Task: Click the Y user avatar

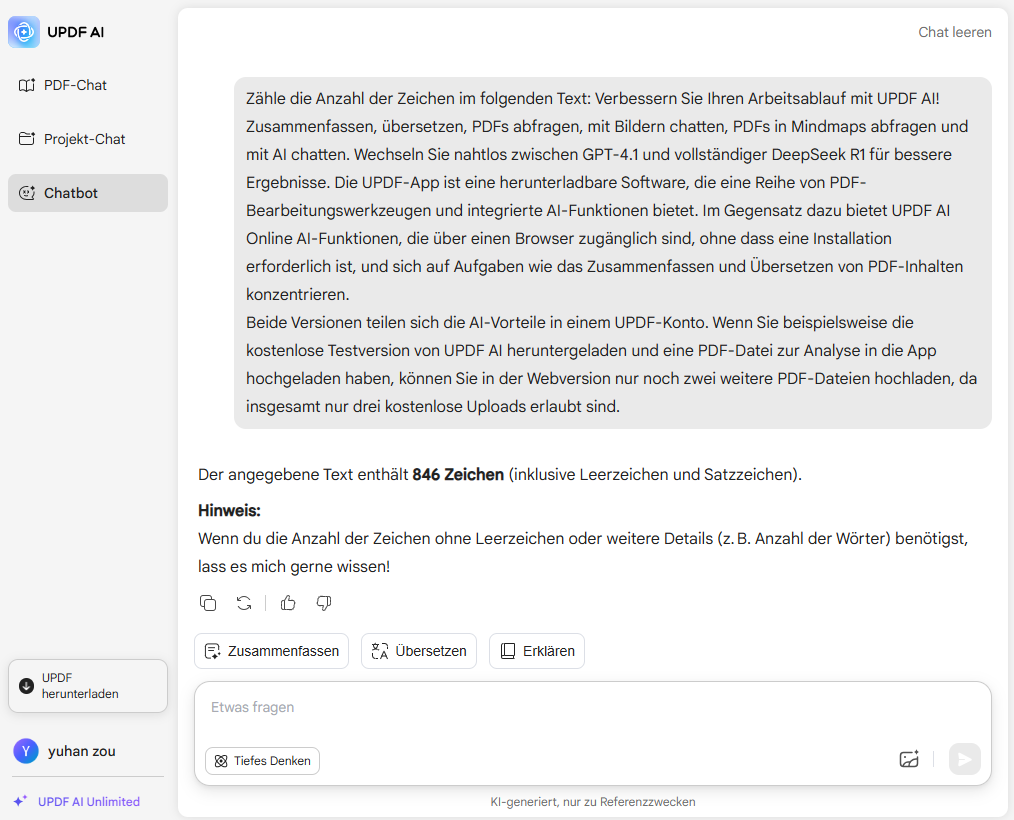Action: 26,751
